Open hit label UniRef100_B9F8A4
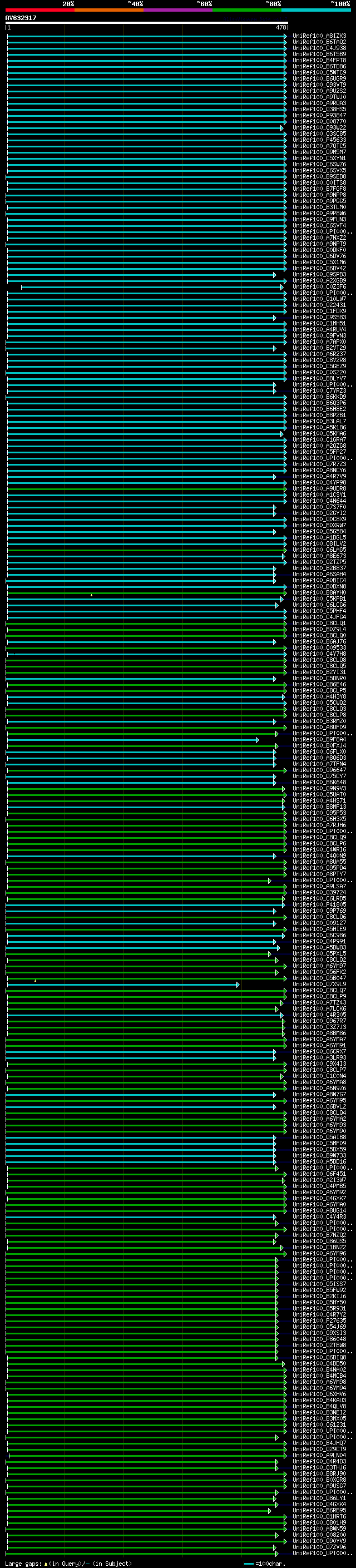356x1568 pixels. click(319, 740)
